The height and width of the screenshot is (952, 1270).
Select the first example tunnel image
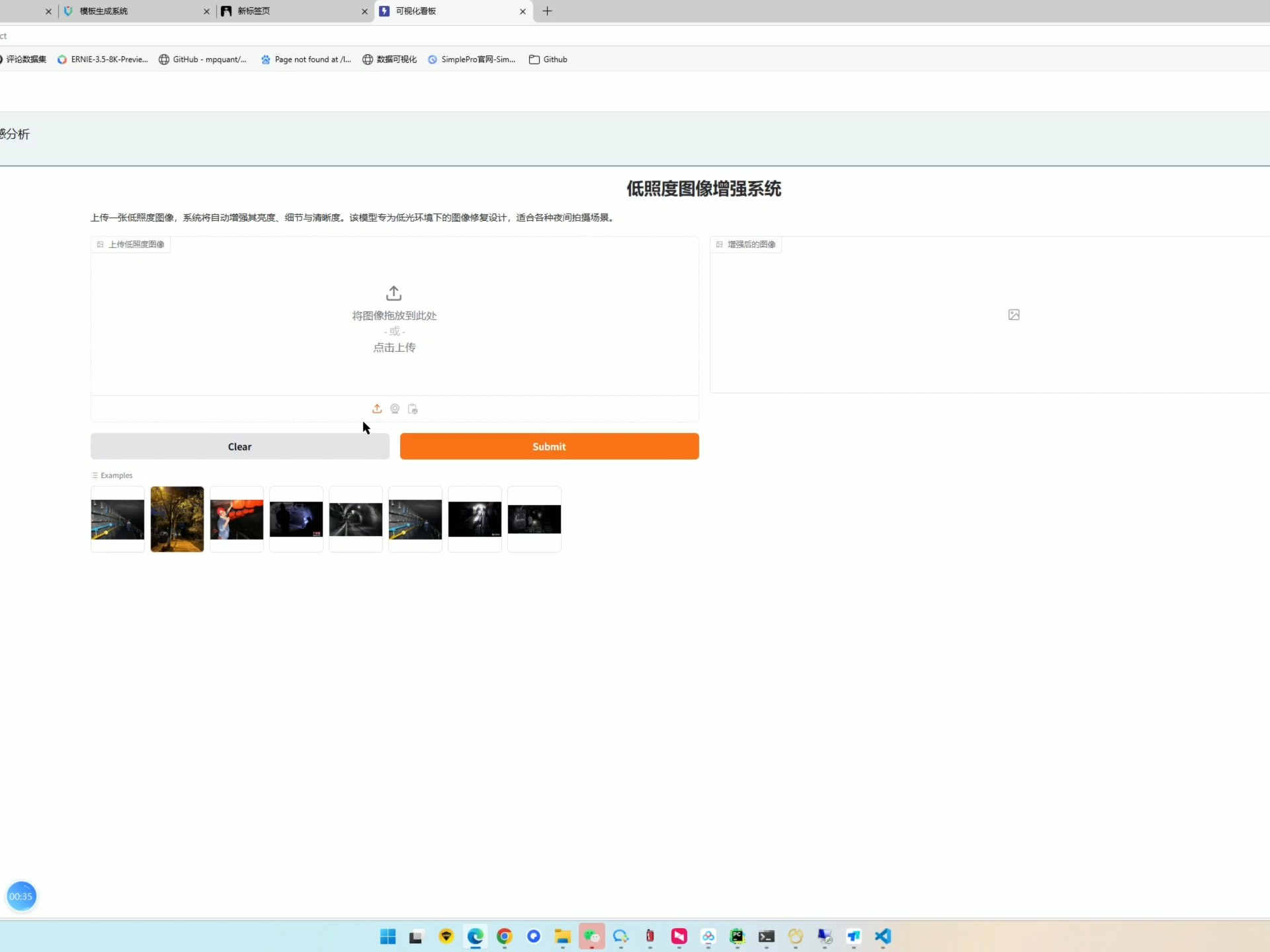(118, 519)
